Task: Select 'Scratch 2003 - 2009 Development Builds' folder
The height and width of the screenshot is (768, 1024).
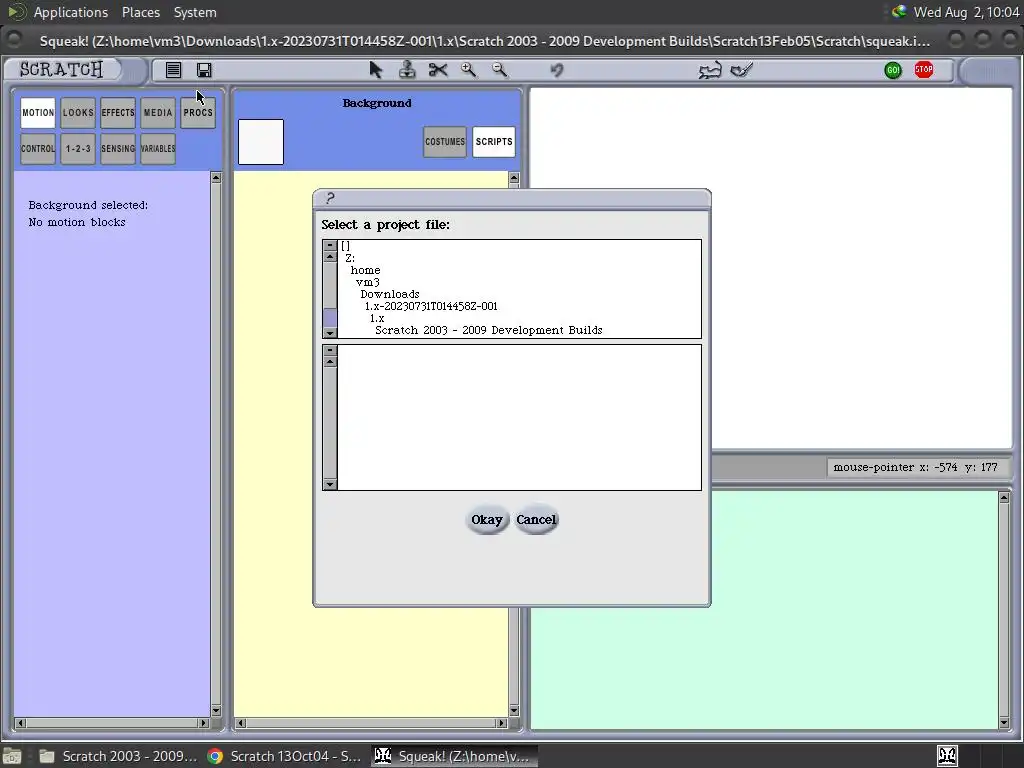Action: point(488,330)
